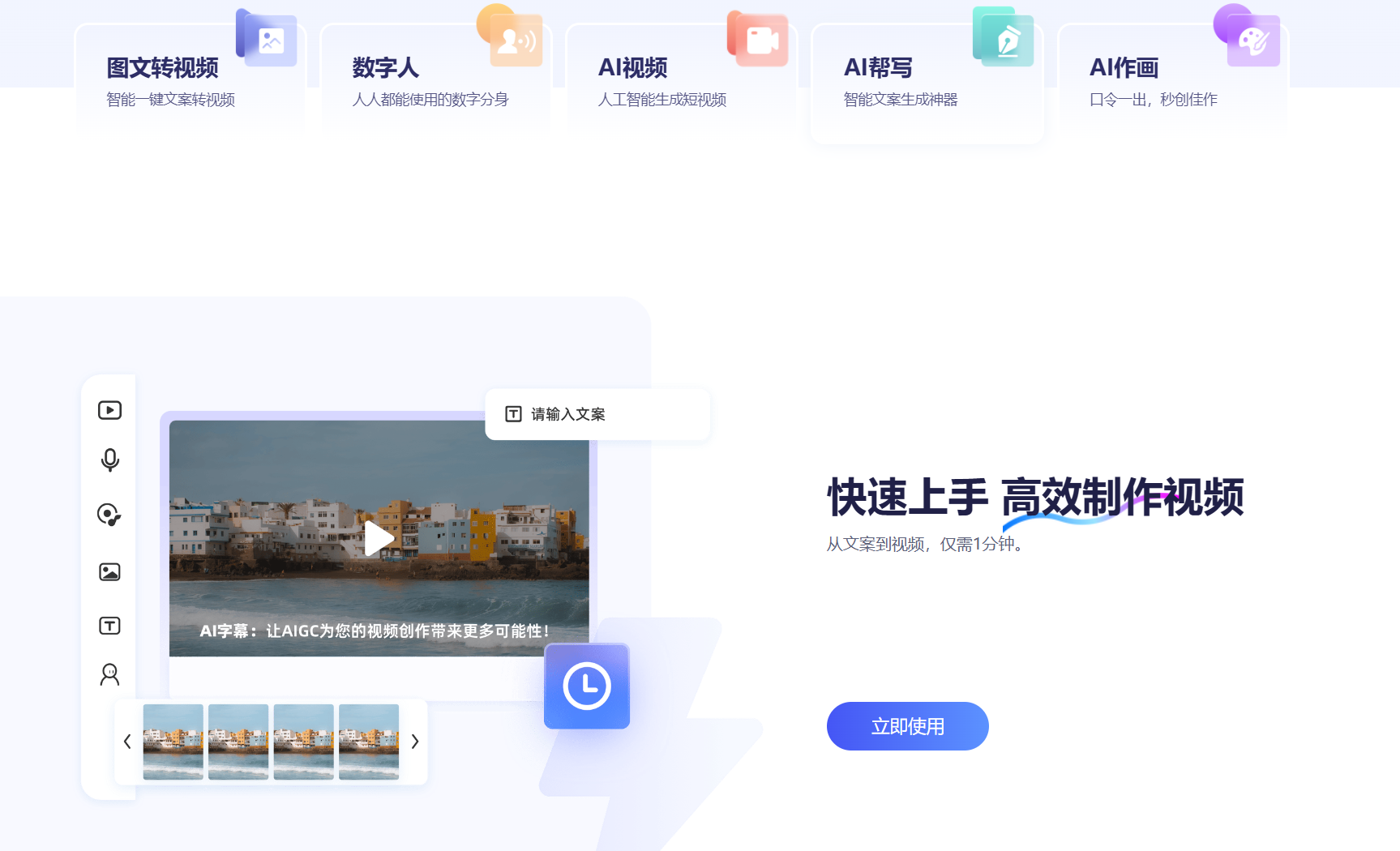This screenshot has height=851, width=1400.
Task: Select the text box icon in the sidebar
Action: (x=109, y=626)
